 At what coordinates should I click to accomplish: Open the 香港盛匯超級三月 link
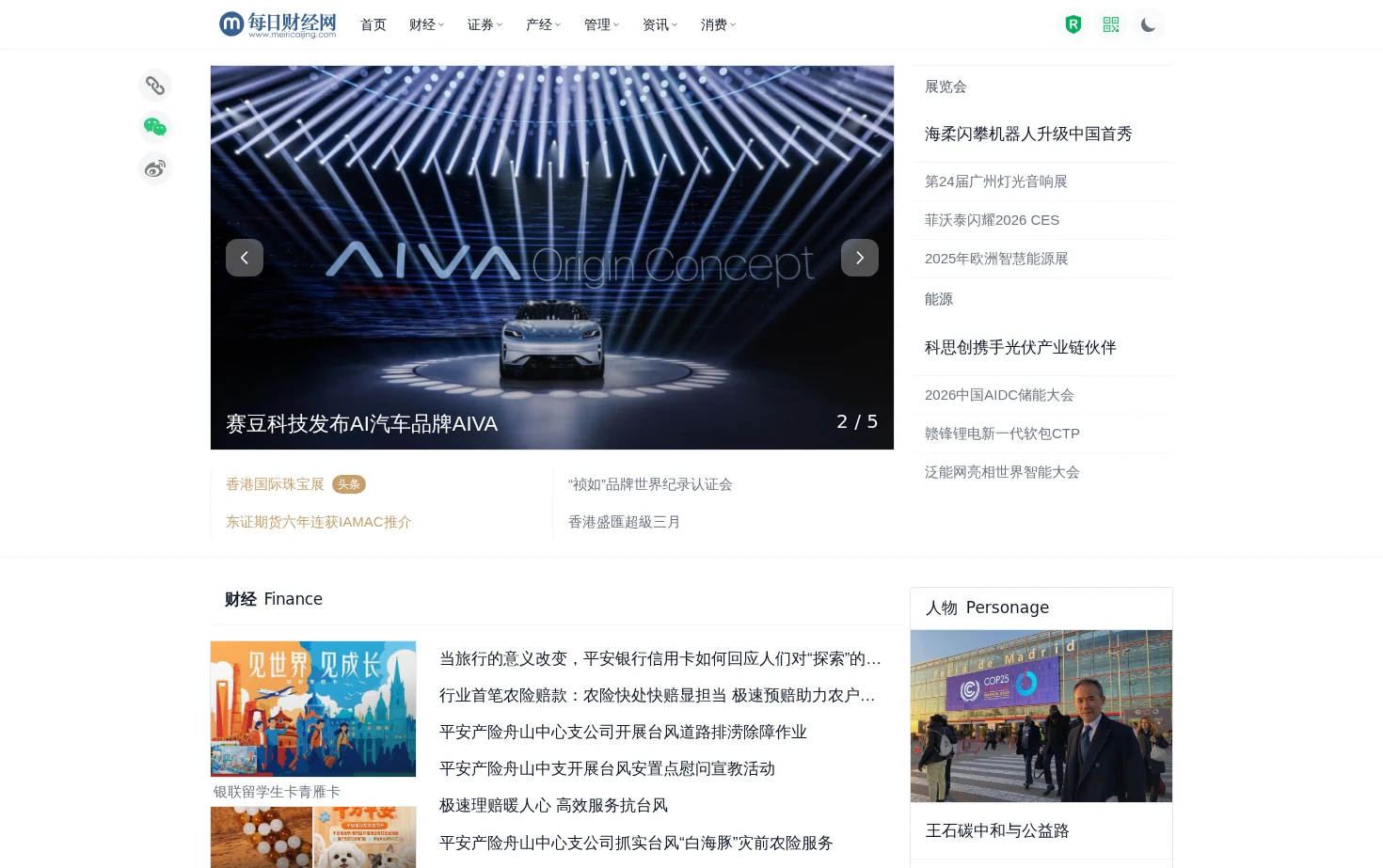(624, 522)
